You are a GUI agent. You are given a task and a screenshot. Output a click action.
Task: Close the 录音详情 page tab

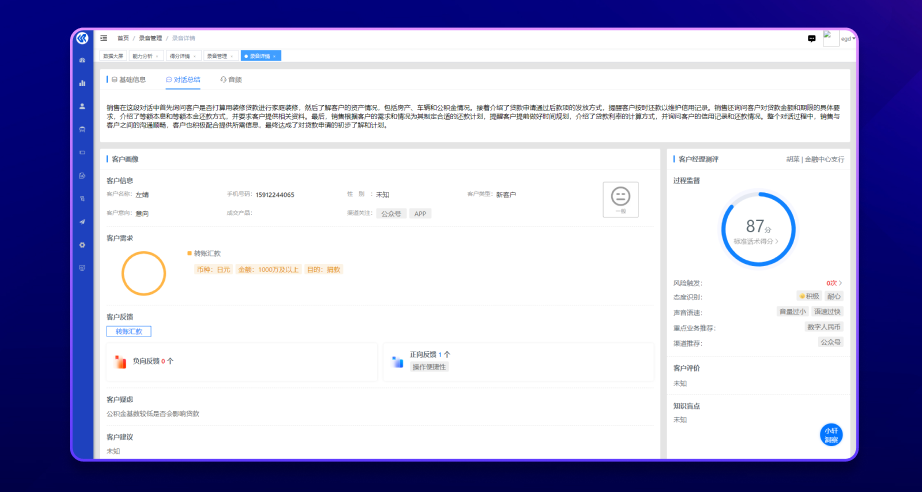275,56
